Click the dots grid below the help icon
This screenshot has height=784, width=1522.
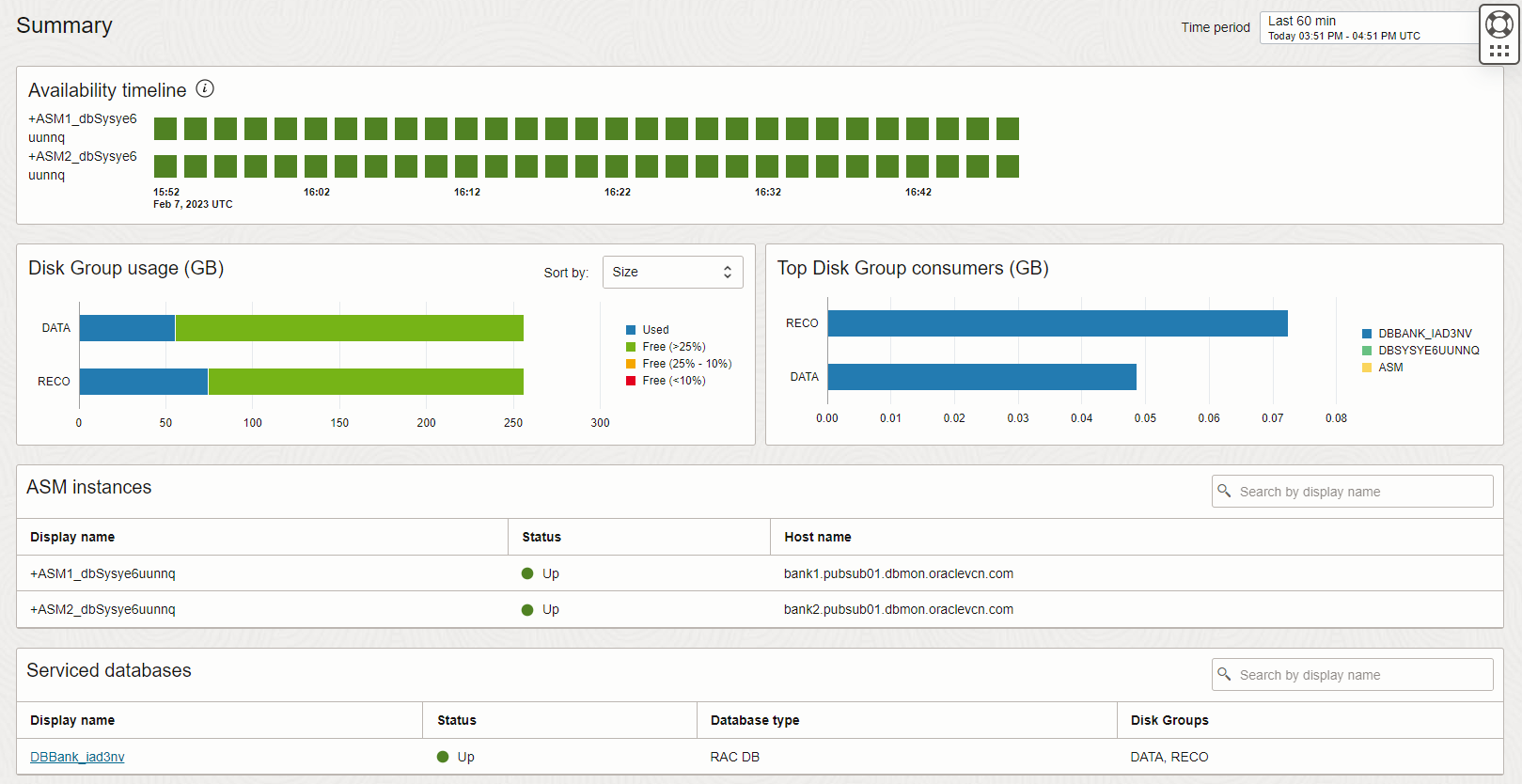(1499, 51)
